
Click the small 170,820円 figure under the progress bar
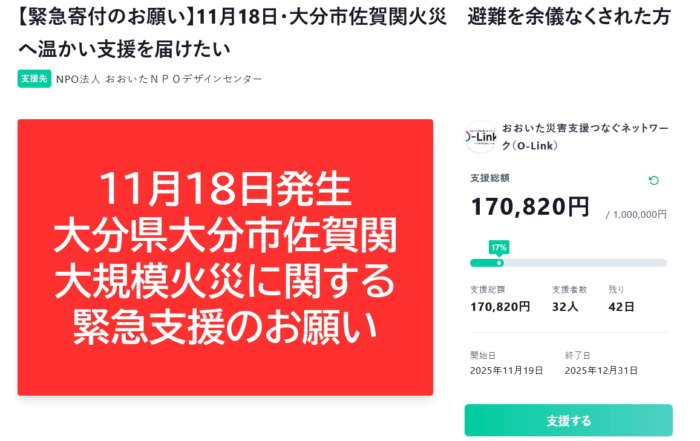[x=500, y=307]
